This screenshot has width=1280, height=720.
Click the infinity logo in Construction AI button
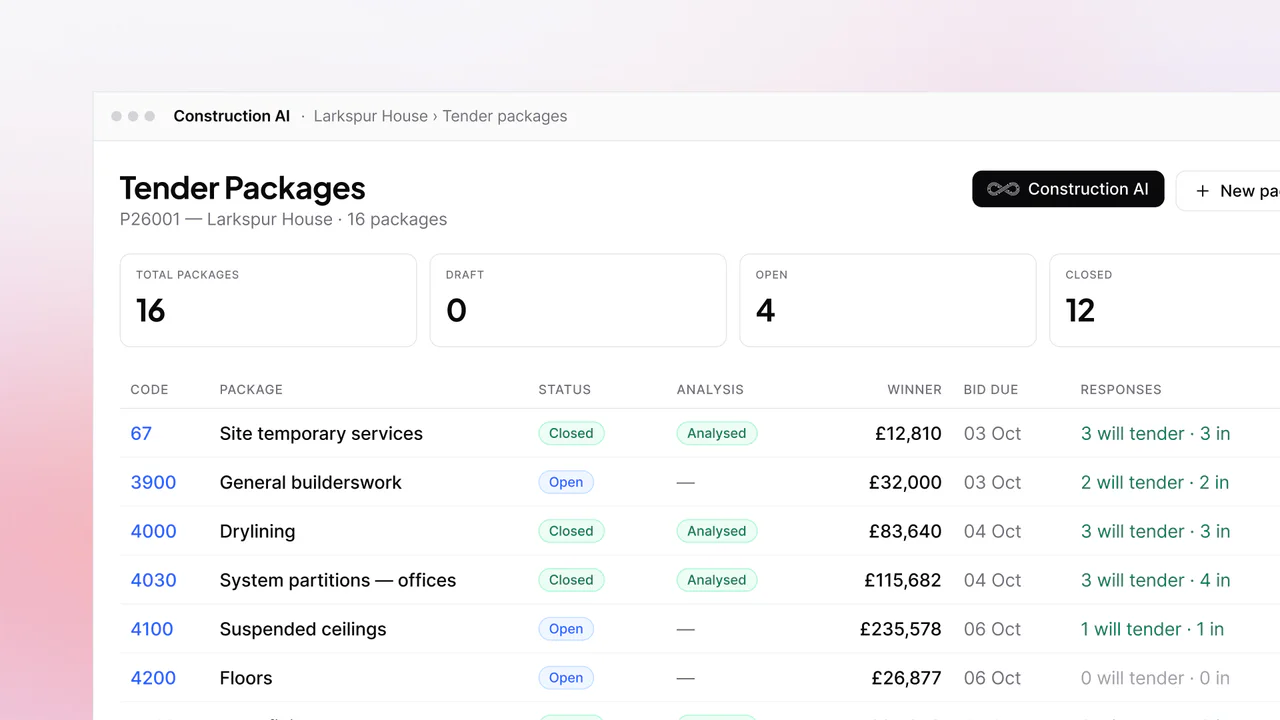coord(1003,189)
